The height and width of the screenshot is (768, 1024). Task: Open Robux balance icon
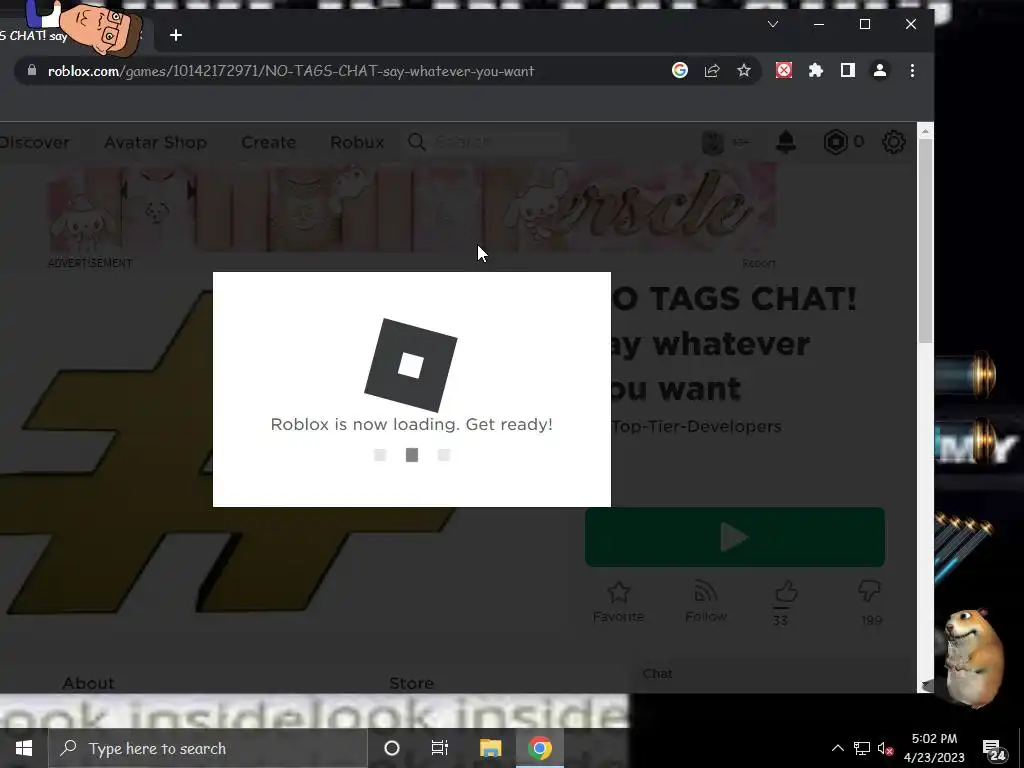[835, 142]
